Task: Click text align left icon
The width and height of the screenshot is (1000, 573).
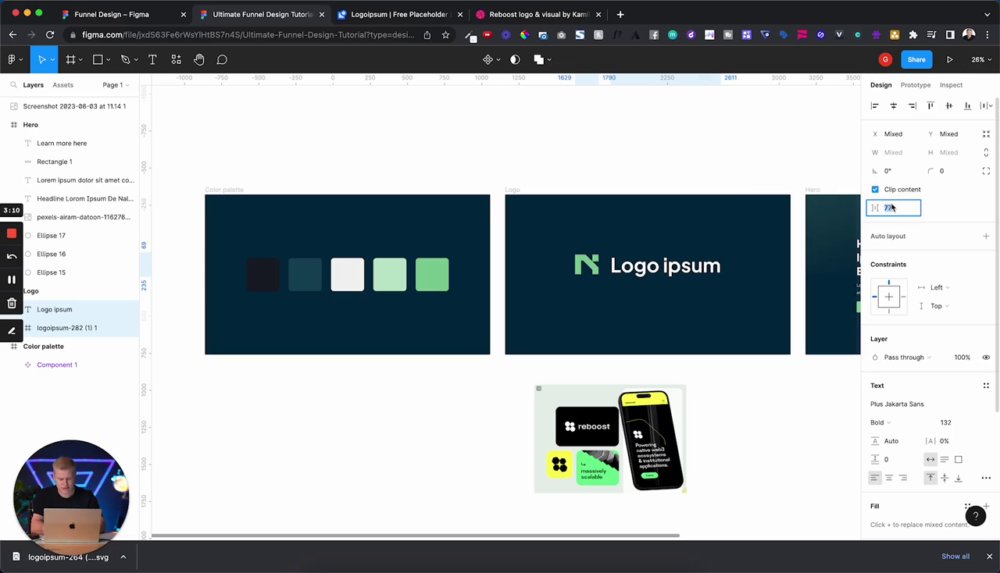Action: click(x=875, y=477)
